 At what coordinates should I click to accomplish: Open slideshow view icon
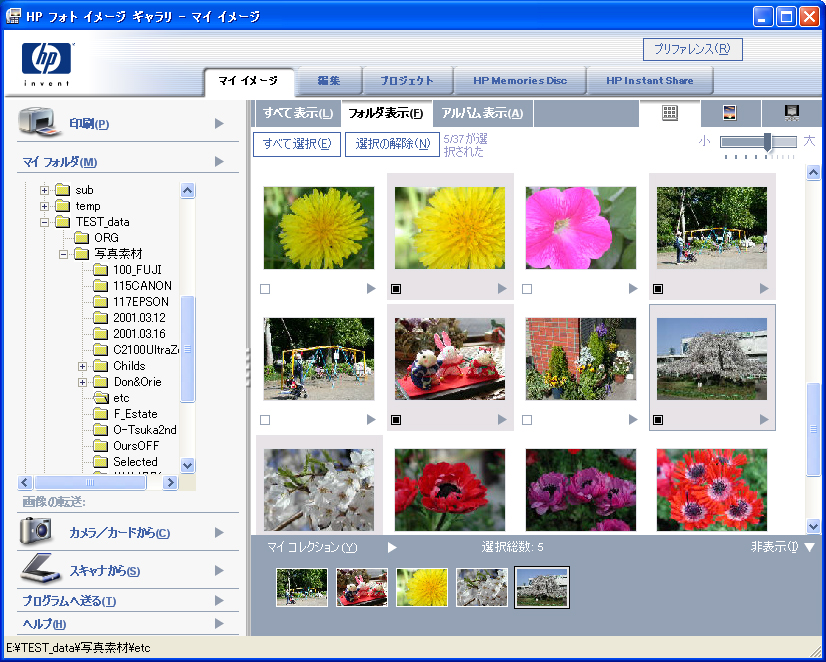791,113
